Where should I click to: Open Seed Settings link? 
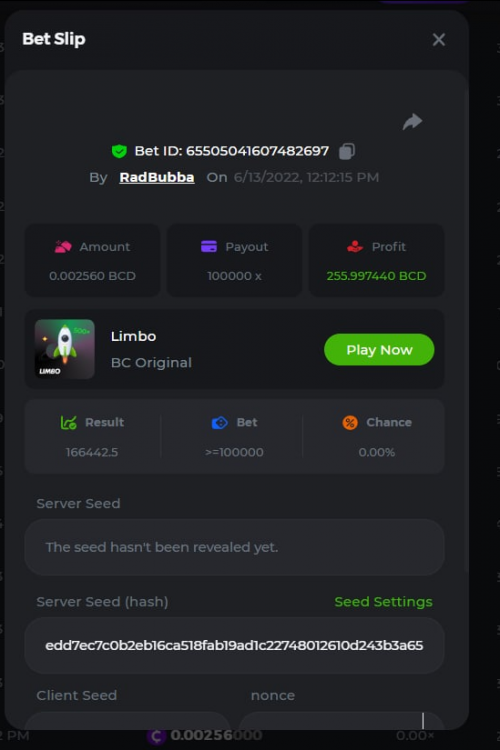pyautogui.click(x=383, y=602)
